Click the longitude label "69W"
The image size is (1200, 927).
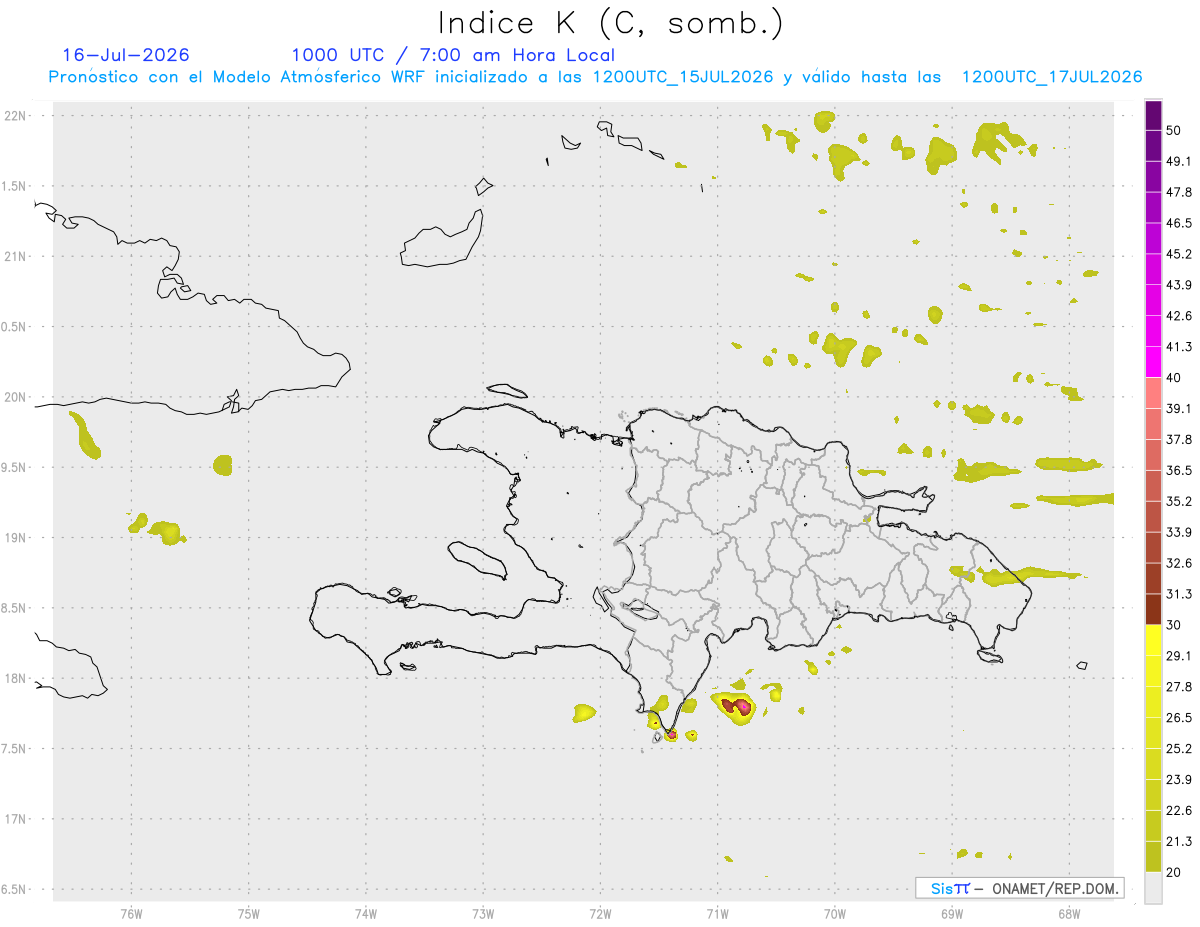pos(951,913)
